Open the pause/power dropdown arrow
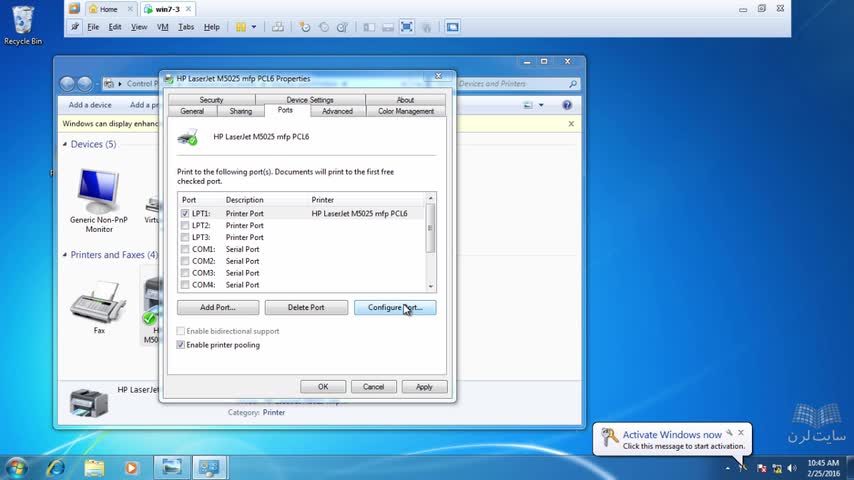 tap(254, 27)
